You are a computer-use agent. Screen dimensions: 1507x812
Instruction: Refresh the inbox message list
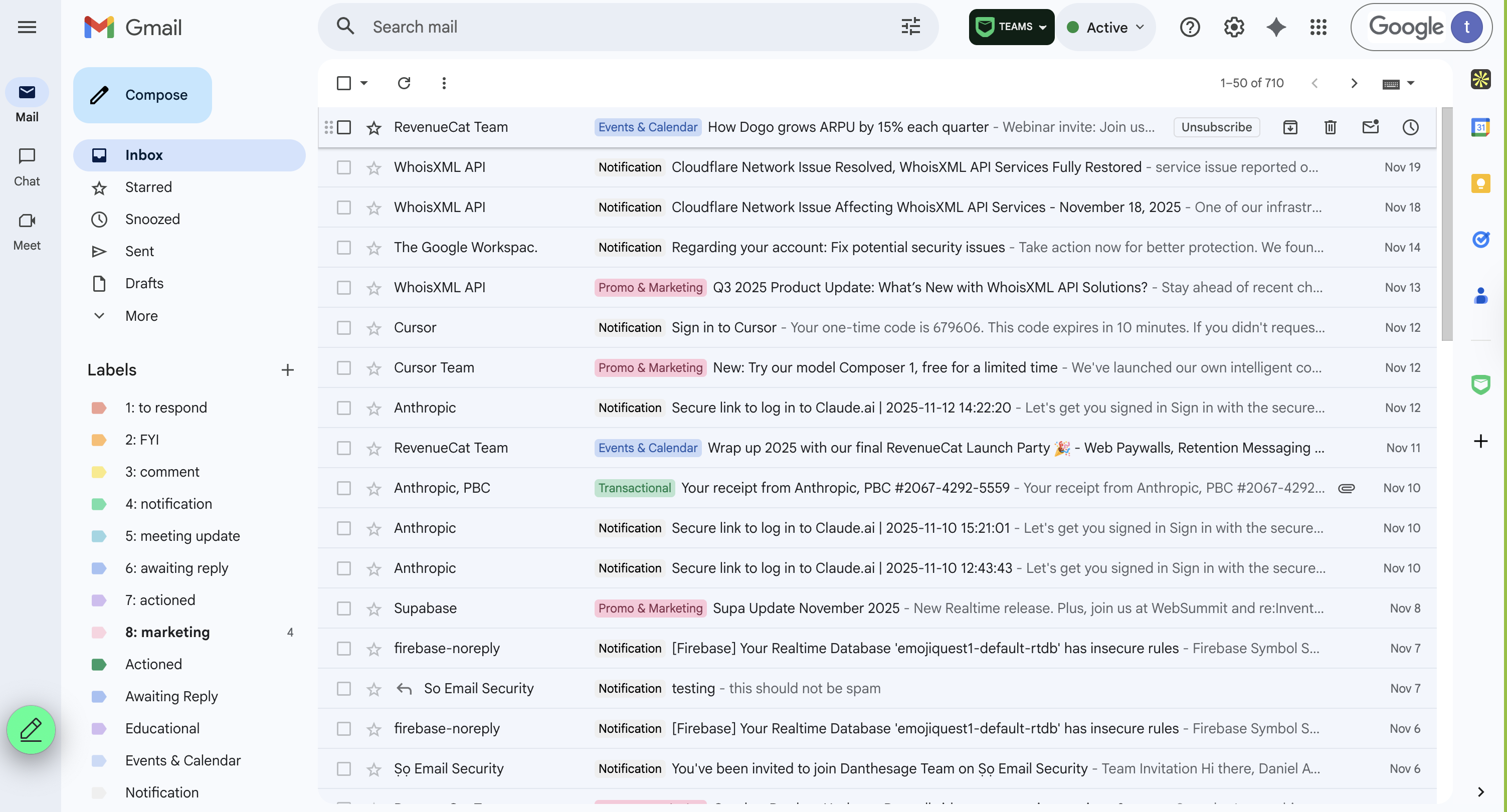pyautogui.click(x=404, y=83)
